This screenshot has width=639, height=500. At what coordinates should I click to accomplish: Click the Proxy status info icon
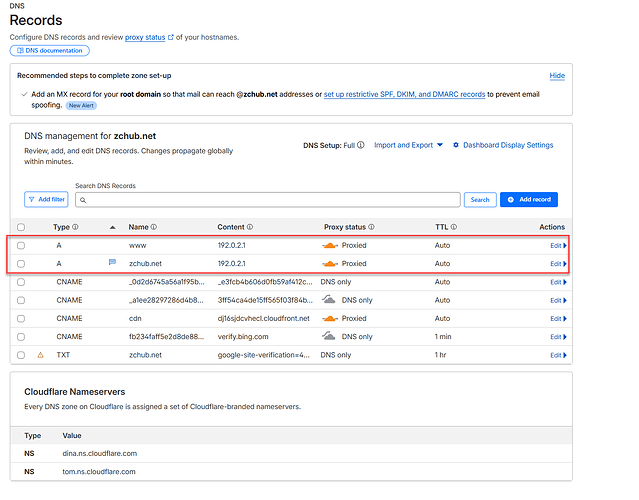pyautogui.click(x=371, y=227)
